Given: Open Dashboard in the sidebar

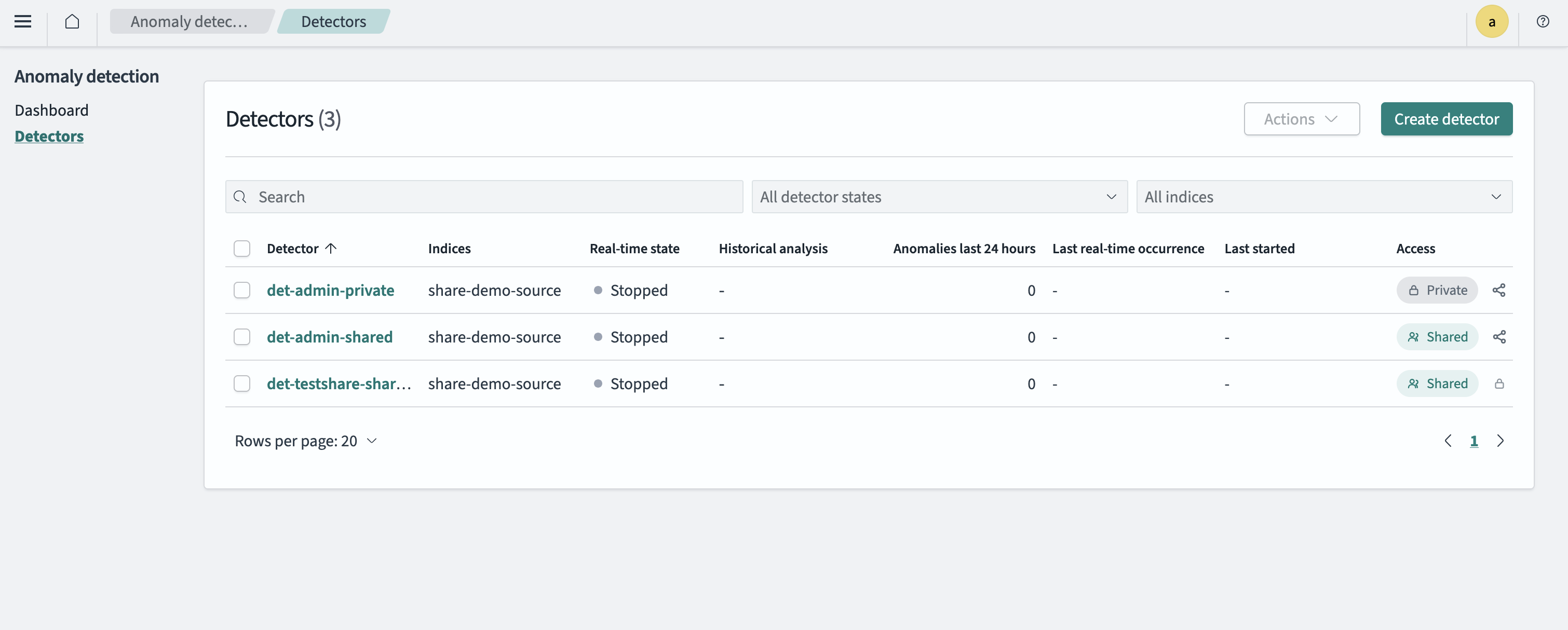Looking at the screenshot, I should 52,110.
